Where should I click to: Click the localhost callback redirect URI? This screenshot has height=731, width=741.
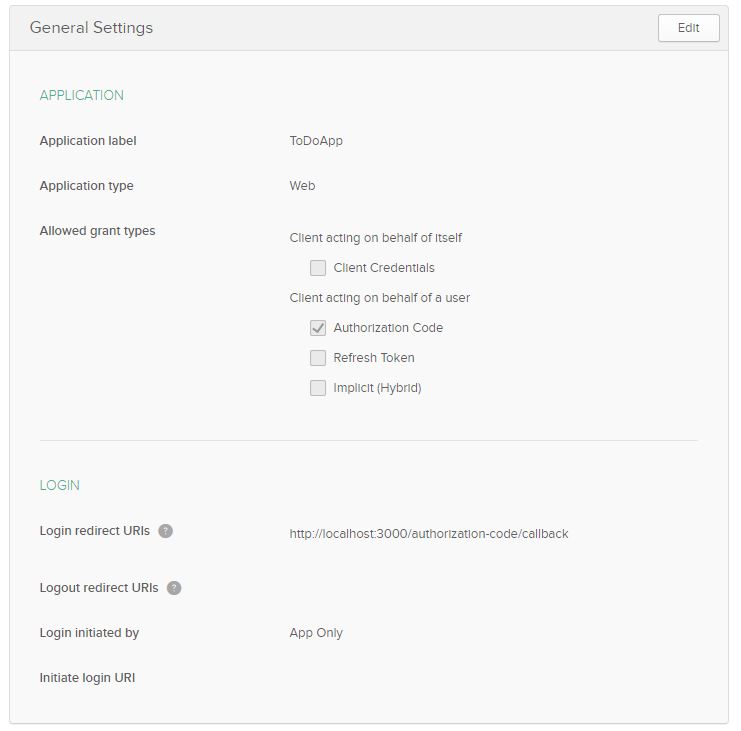428,534
